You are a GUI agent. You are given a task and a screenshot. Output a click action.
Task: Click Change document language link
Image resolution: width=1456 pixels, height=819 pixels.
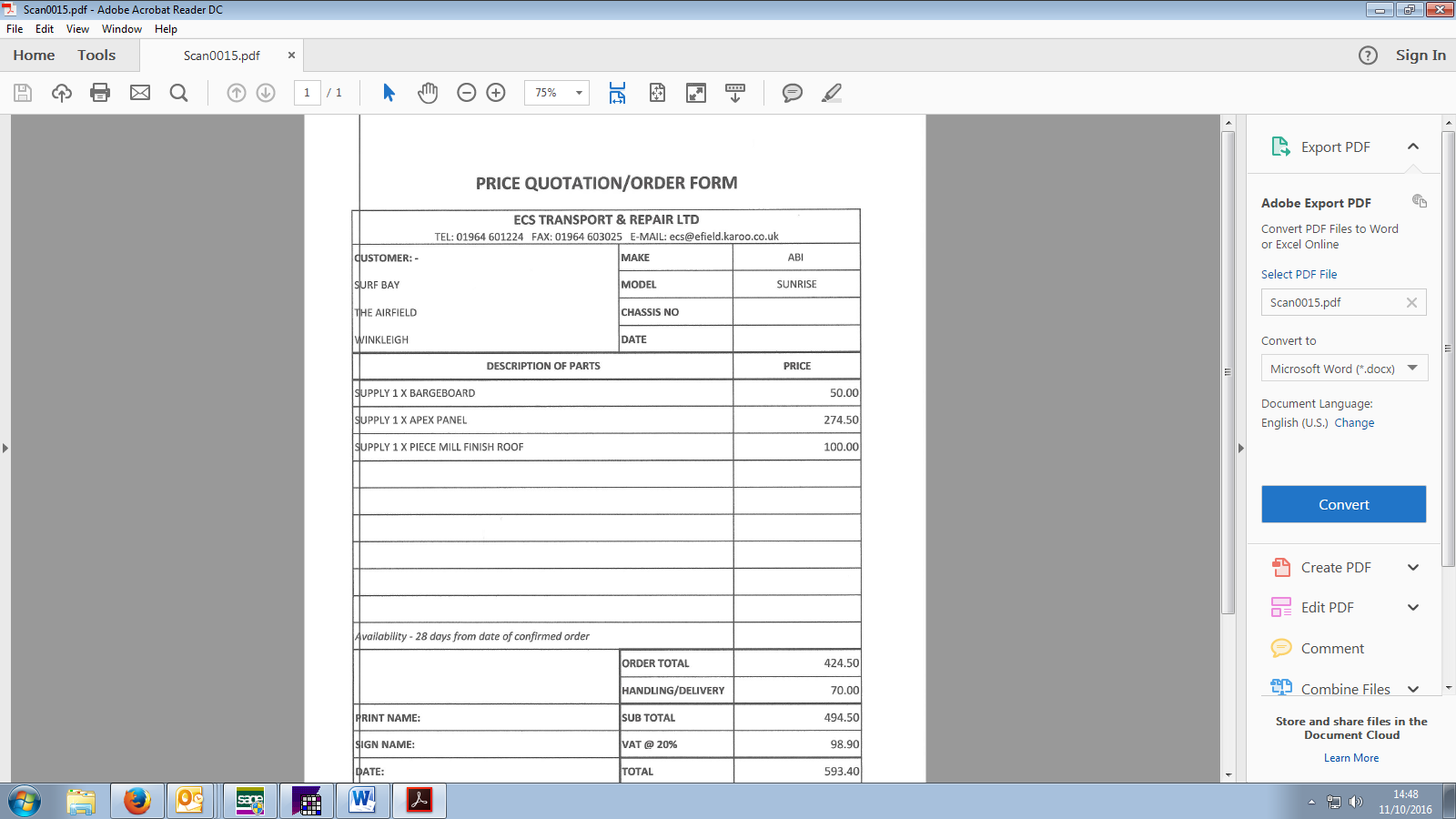(x=1354, y=423)
